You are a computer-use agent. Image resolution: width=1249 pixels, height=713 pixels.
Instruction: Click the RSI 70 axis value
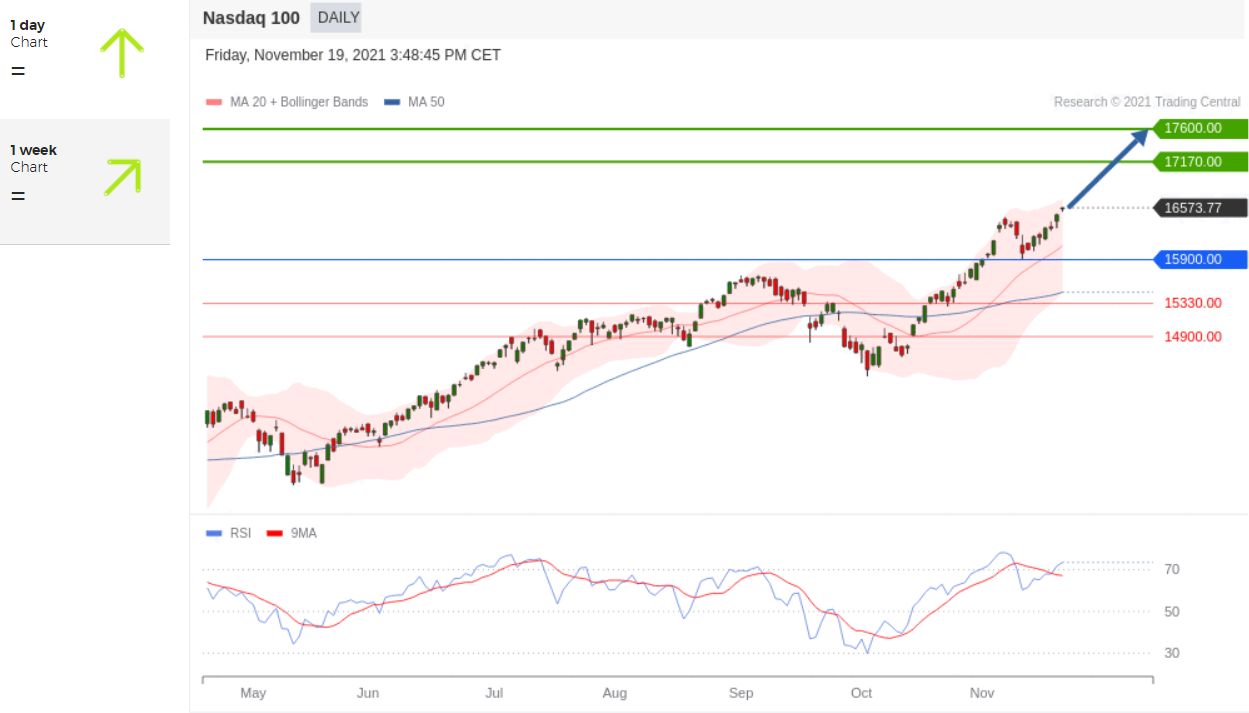coord(1172,569)
